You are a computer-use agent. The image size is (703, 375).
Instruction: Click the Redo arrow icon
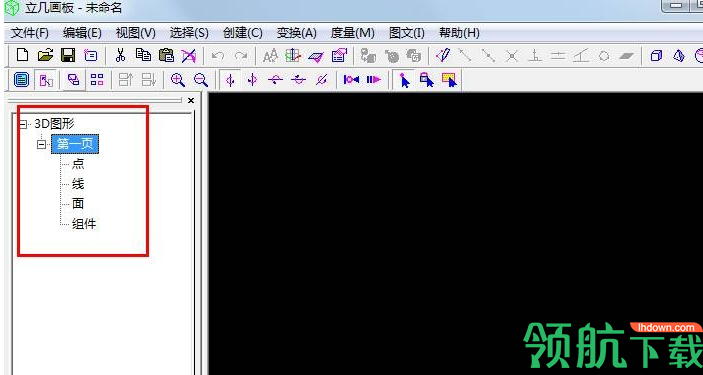(241, 56)
